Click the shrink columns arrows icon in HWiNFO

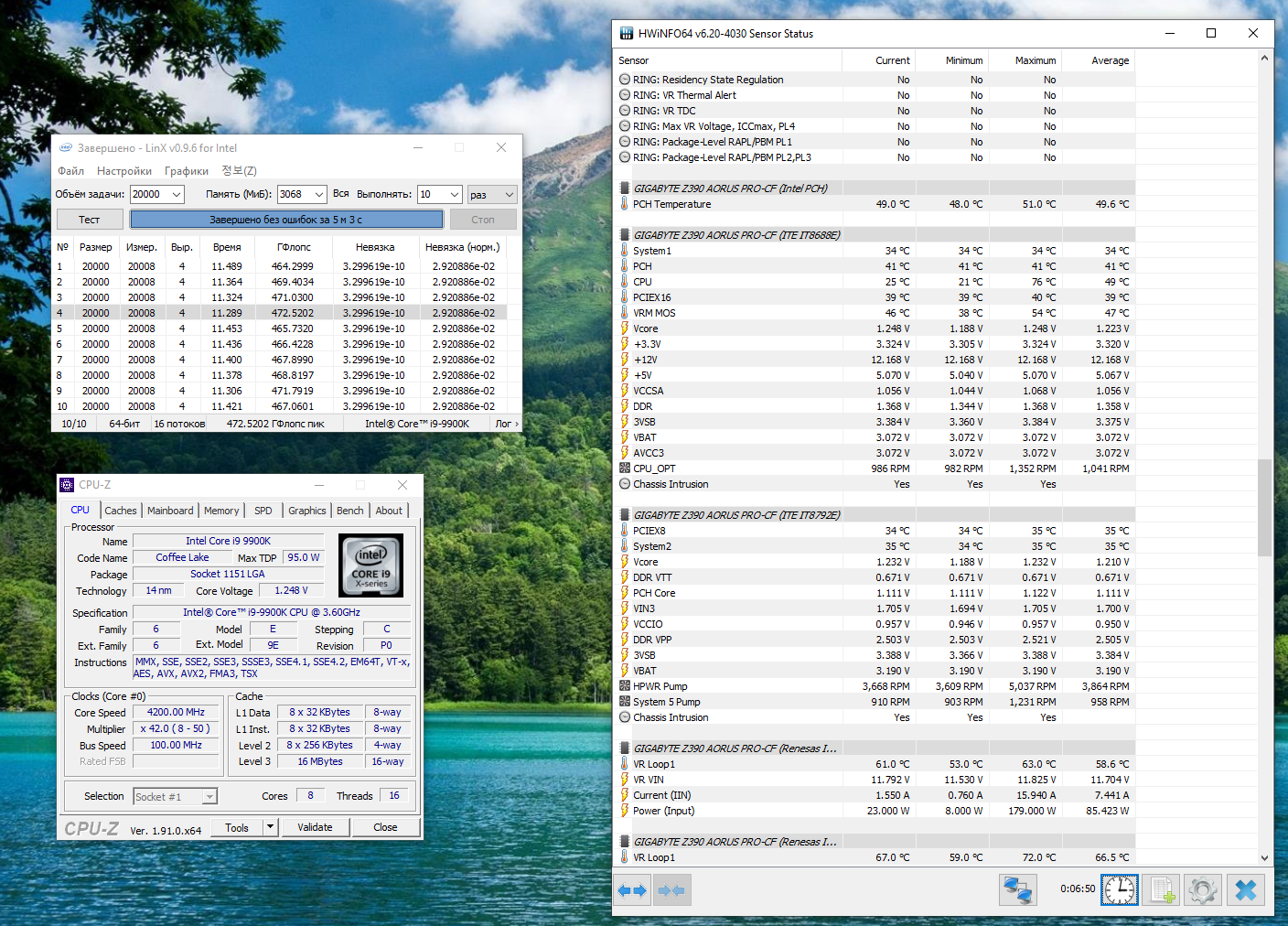(x=671, y=889)
